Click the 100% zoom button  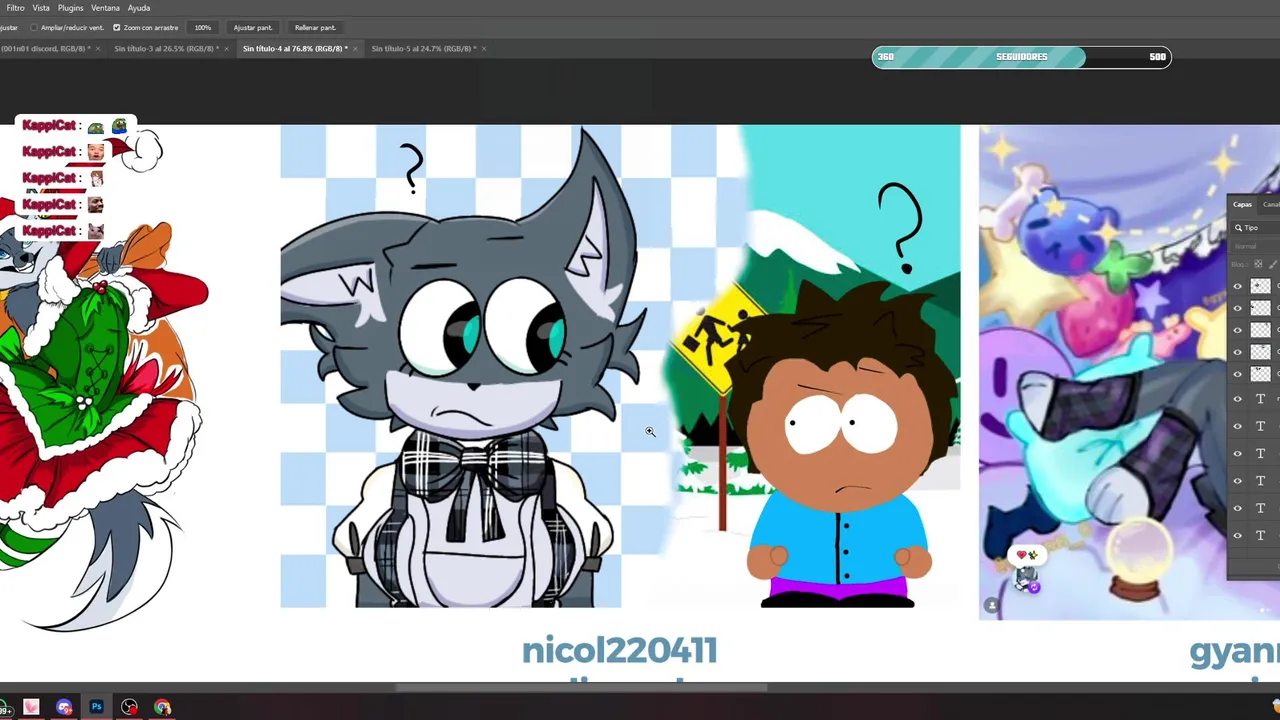[203, 28]
